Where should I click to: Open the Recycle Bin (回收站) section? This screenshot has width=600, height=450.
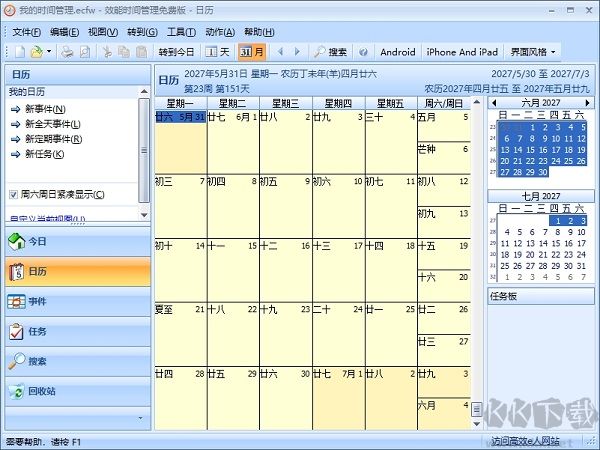click(77, 391)
